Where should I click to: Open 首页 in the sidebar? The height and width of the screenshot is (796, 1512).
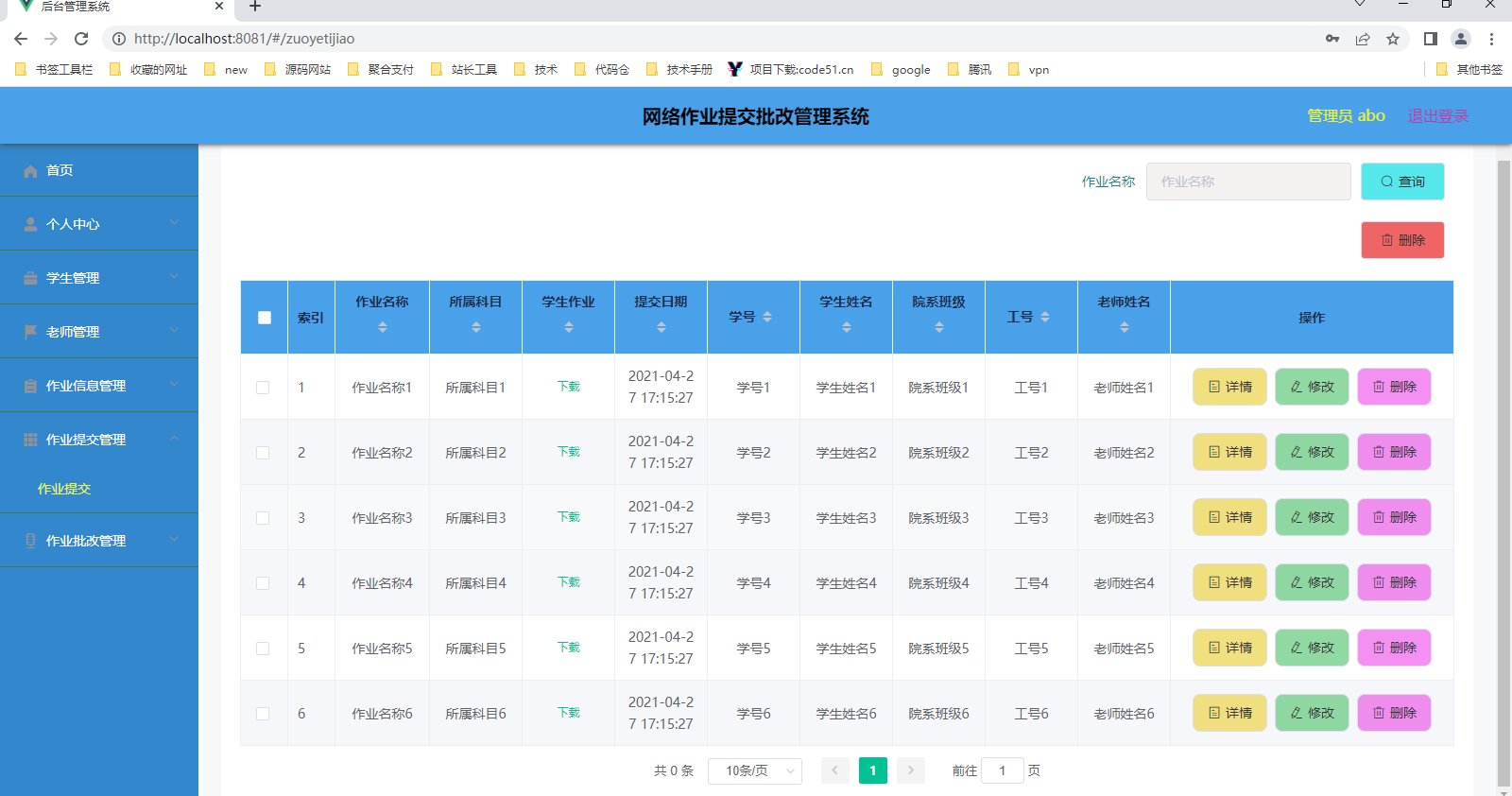tap(99, 170)
